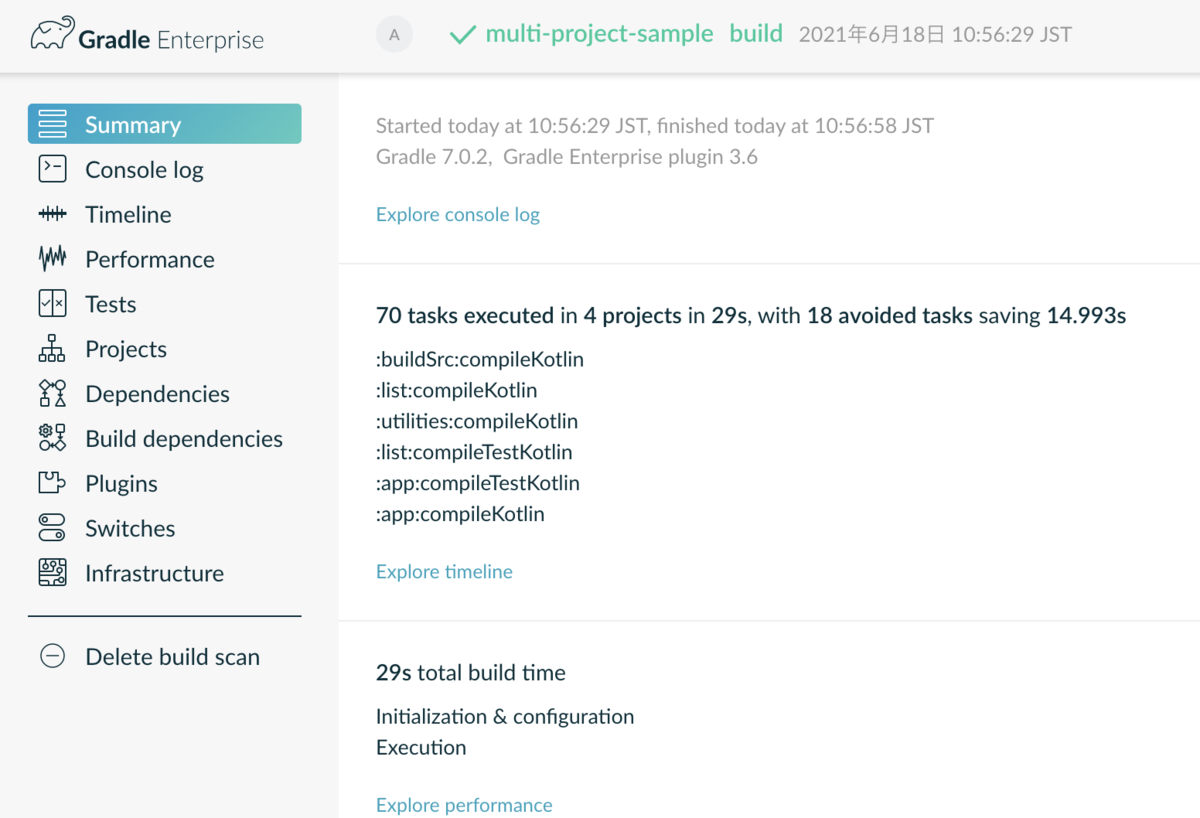This screenshot has height=818, width=1200.
Task: Click the multi-project-sample build title
Action: point(599,34)
